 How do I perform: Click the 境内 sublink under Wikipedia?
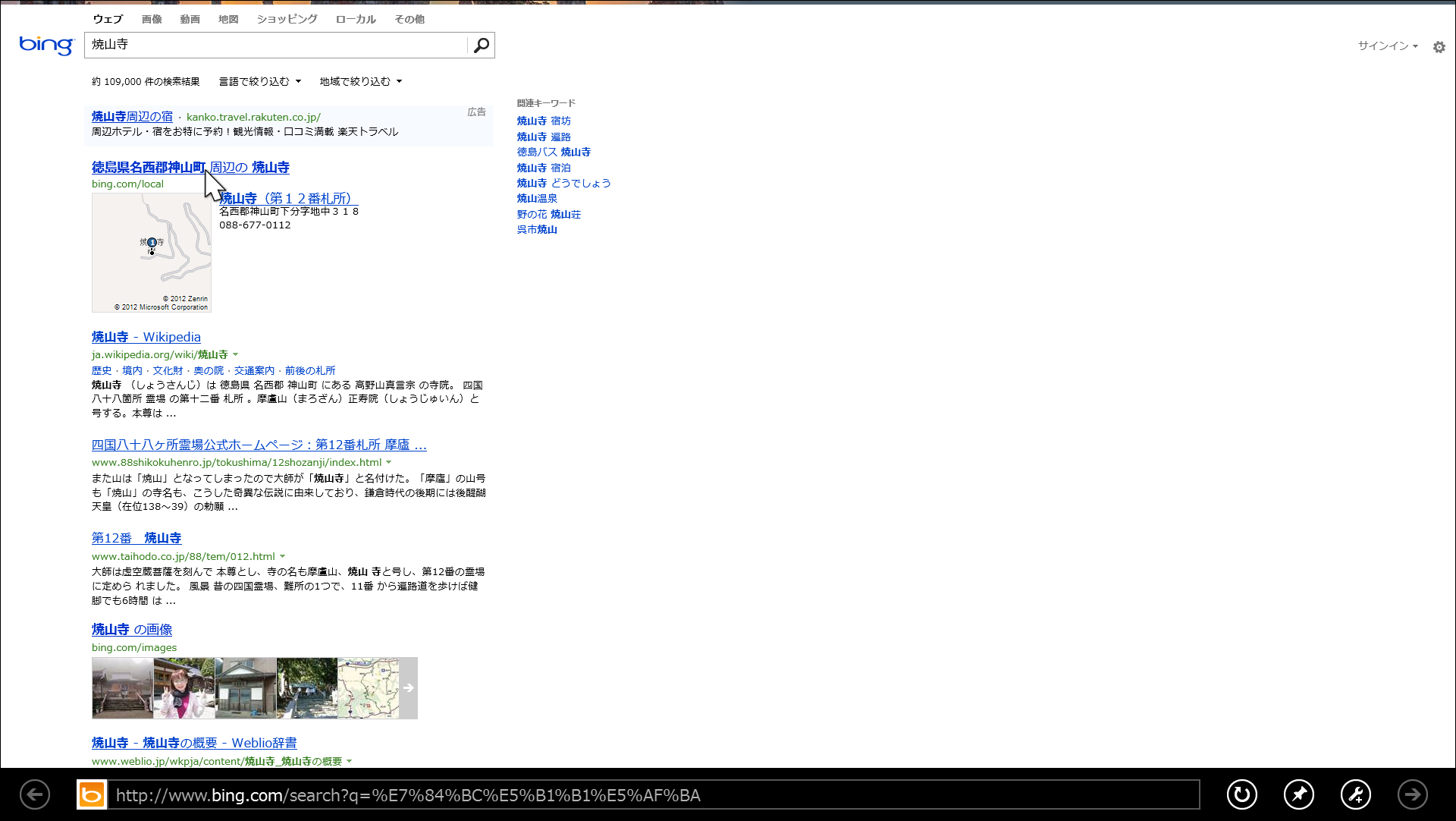tap(132, 371)
